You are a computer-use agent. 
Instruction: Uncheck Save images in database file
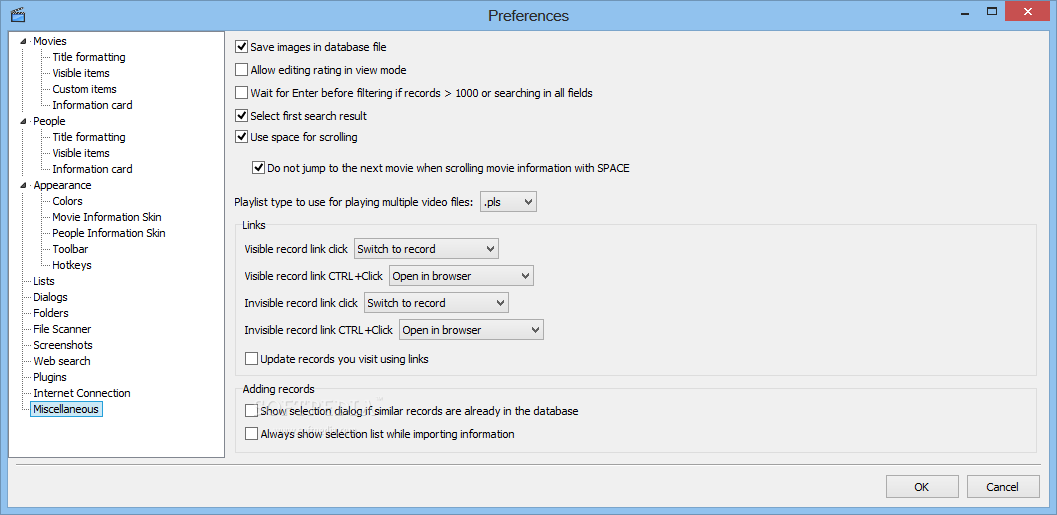point(241,47)
